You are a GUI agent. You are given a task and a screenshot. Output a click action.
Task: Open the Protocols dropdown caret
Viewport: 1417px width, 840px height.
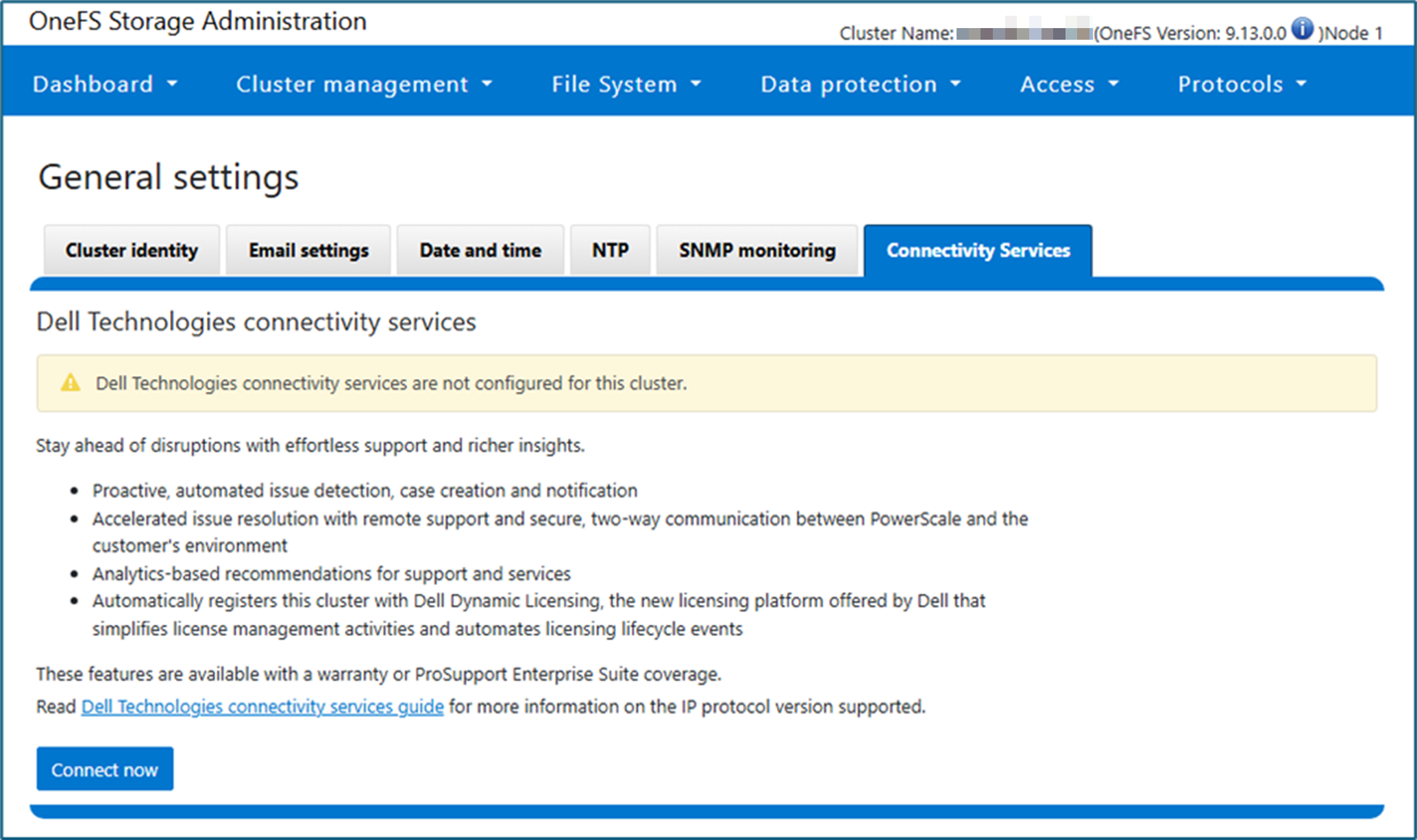tap(1301, 84)
